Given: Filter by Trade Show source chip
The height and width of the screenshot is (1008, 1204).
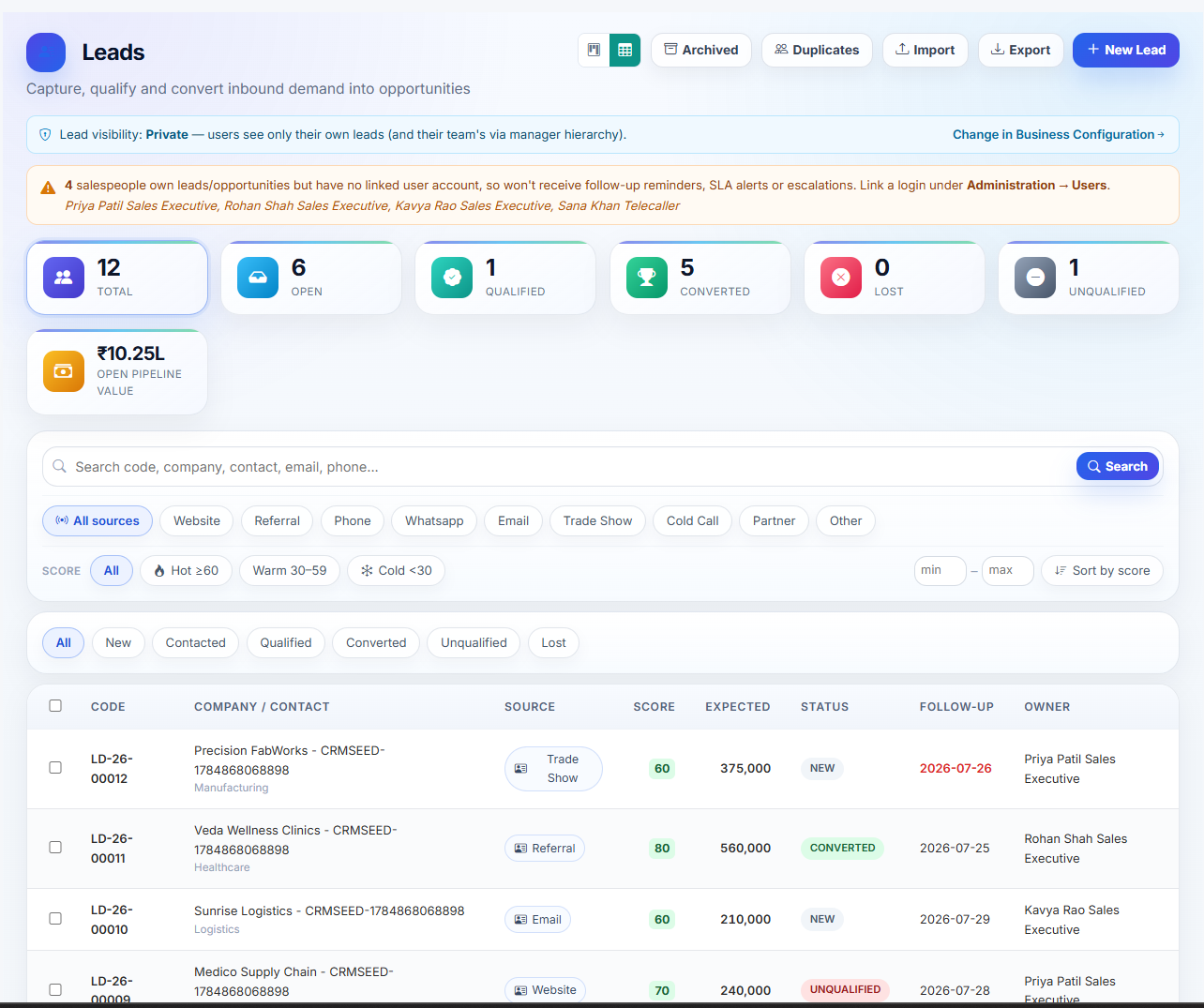Looking at the screenshot, I should (598, 520).
